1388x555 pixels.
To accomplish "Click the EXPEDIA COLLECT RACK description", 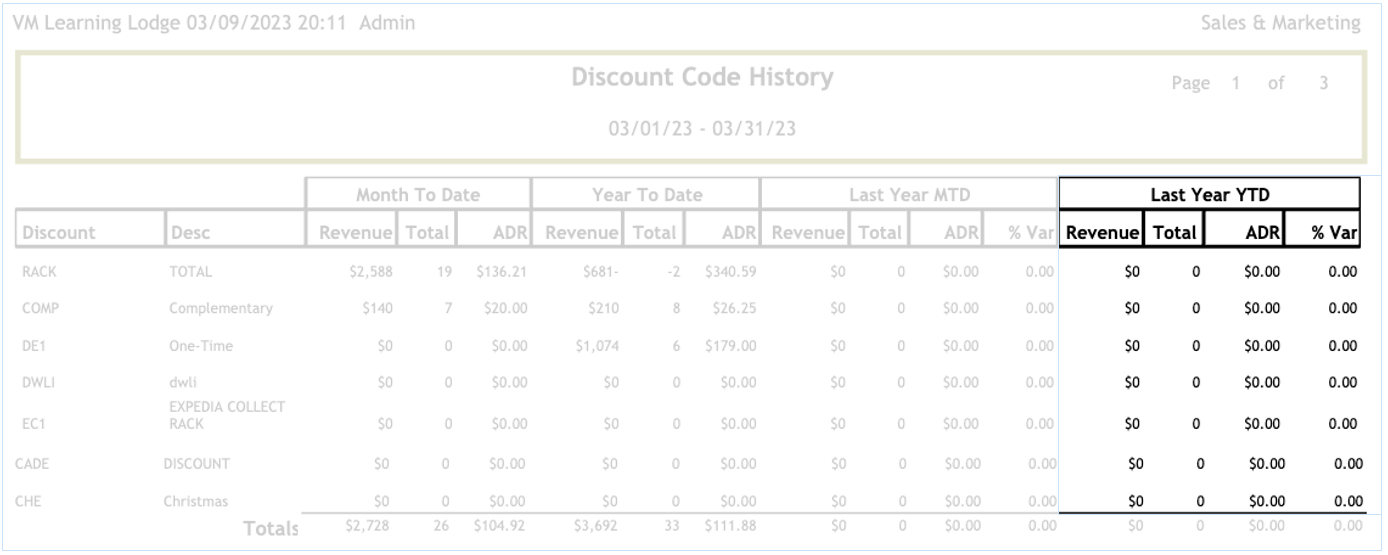I will tap(227, 415).
